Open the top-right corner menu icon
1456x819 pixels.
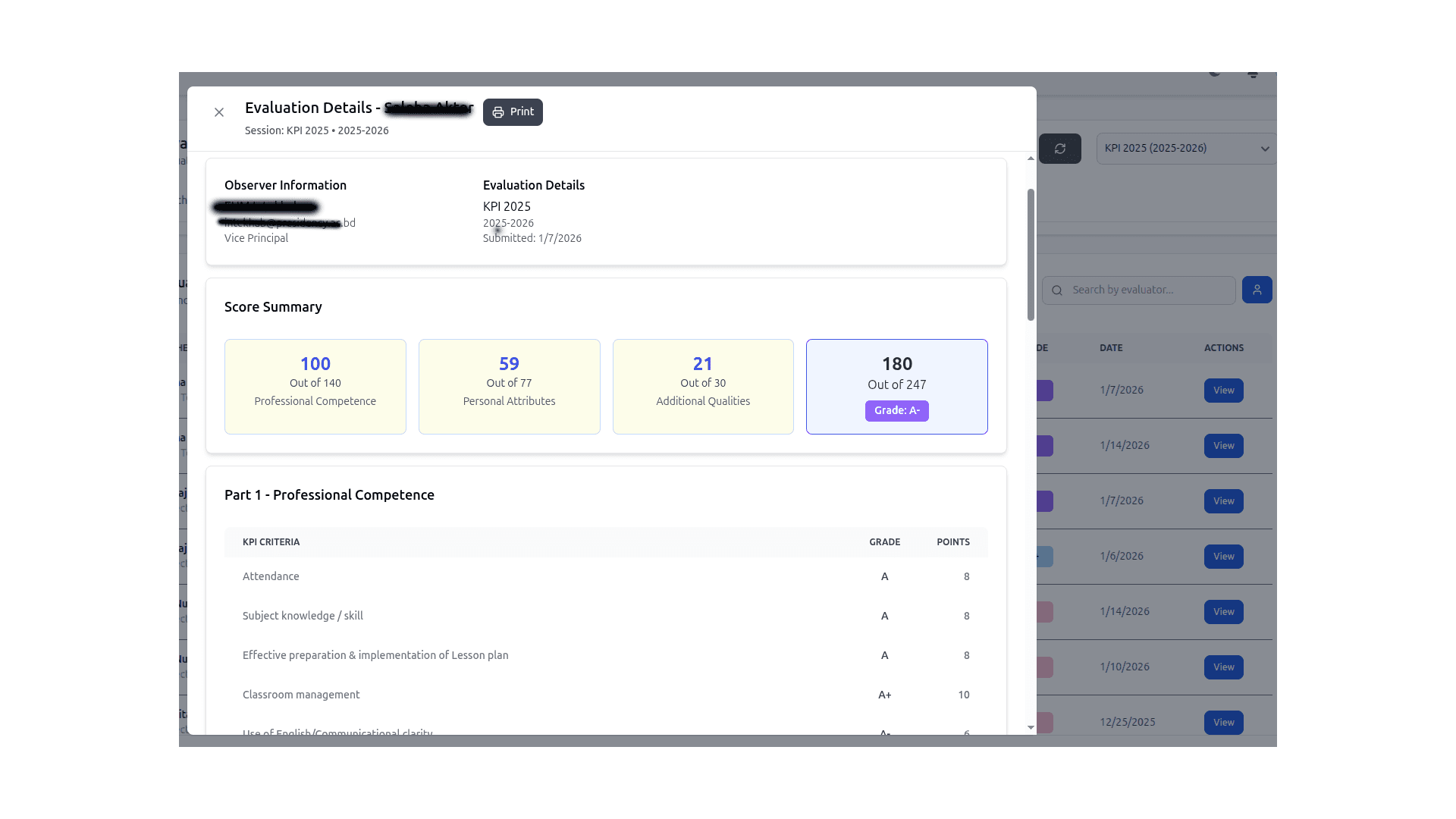[1253, 74]
